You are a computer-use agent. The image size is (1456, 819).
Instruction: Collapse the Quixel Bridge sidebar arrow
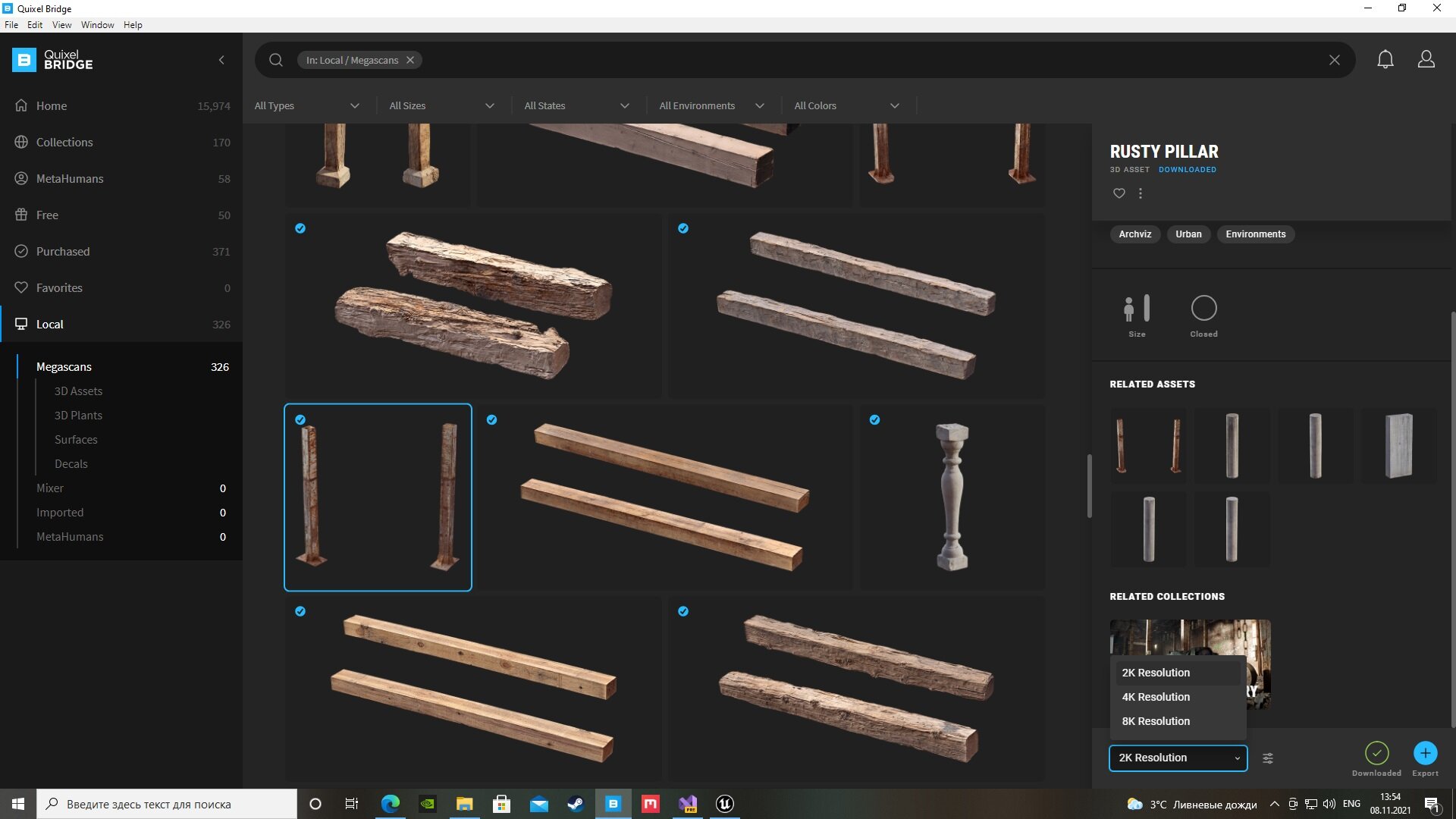click(221, 60)
